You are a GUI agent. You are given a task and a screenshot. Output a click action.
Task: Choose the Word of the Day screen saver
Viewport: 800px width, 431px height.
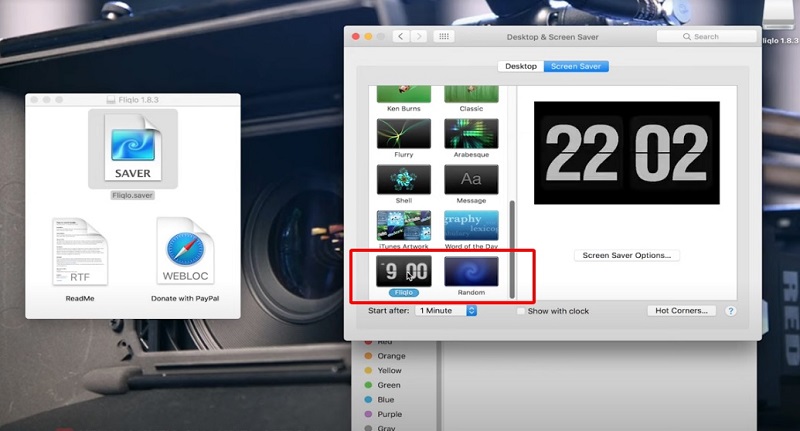coord(471,225)
